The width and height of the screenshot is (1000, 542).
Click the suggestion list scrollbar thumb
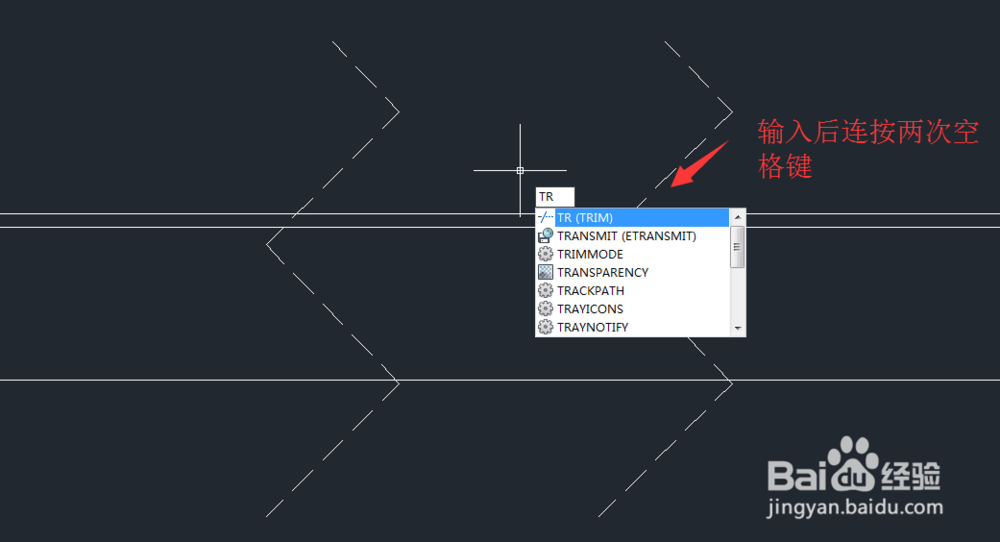[737, 247]
